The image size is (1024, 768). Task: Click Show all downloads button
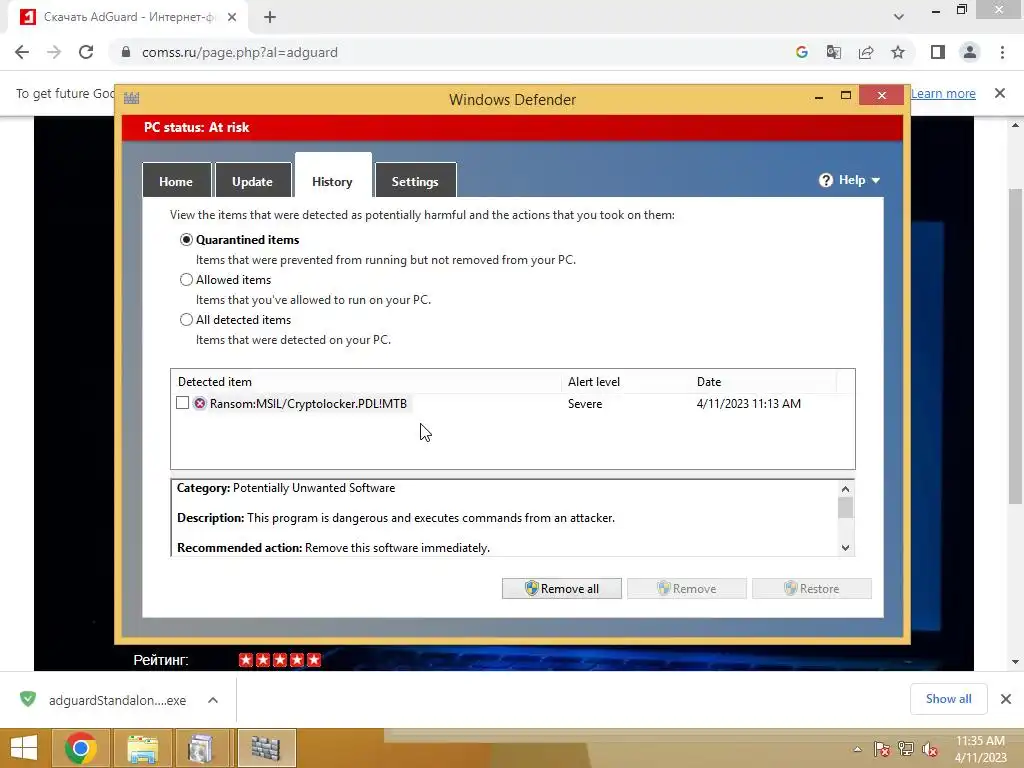click(948, 699)
